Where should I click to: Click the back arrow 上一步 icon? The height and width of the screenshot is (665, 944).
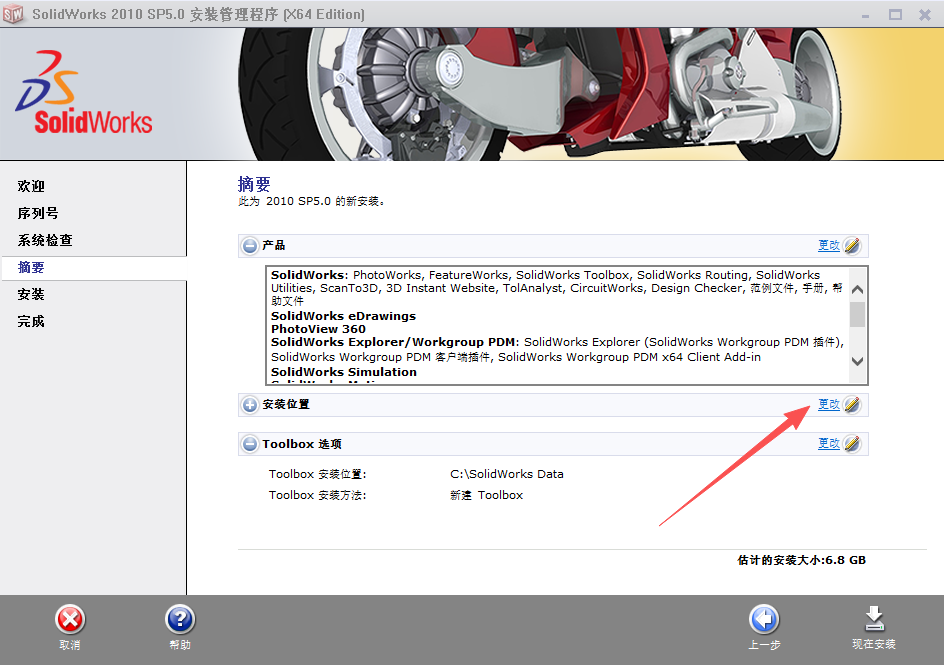(x=763, y=619)
